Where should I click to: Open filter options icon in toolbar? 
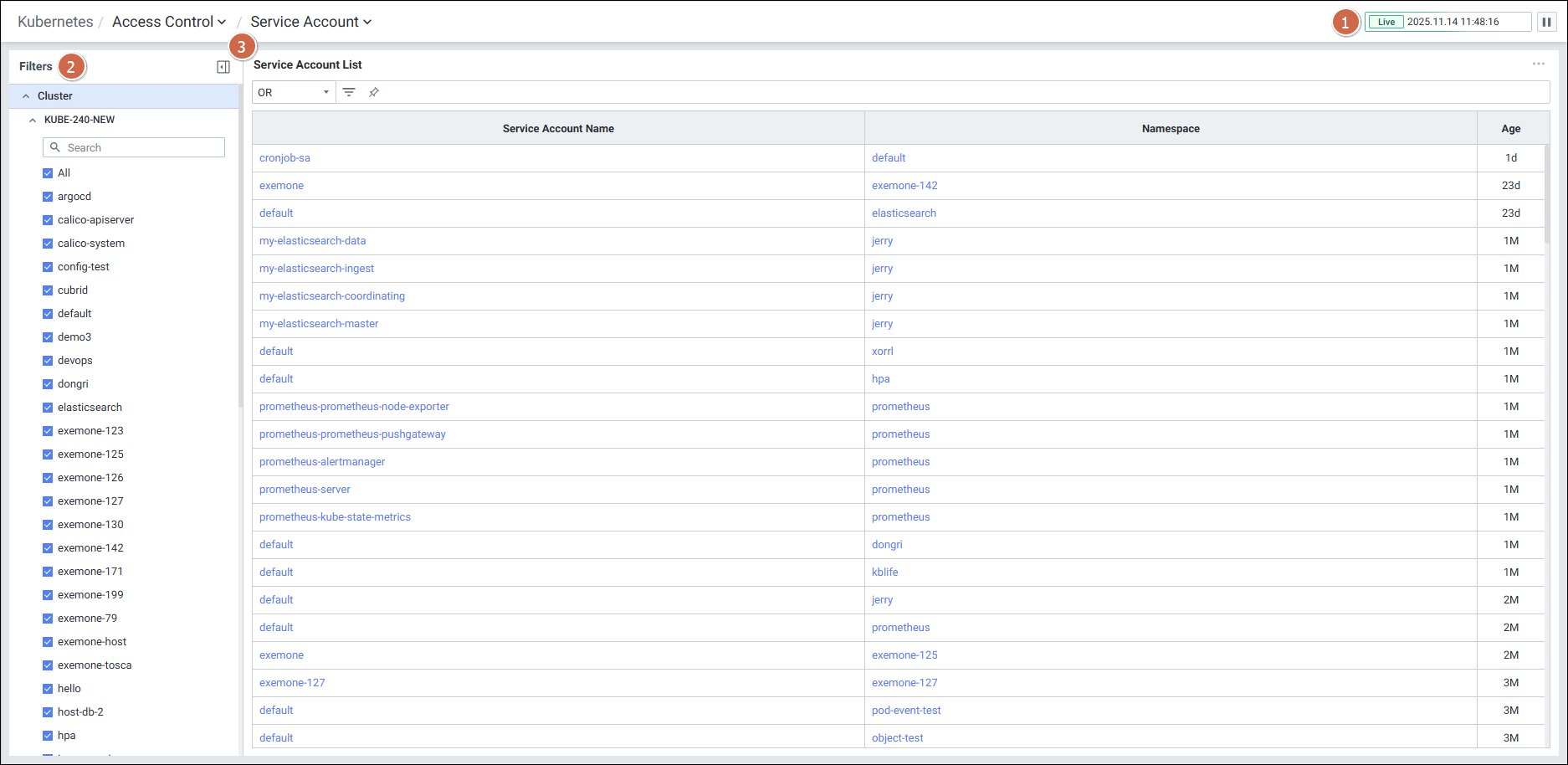(x=349, y=92)
